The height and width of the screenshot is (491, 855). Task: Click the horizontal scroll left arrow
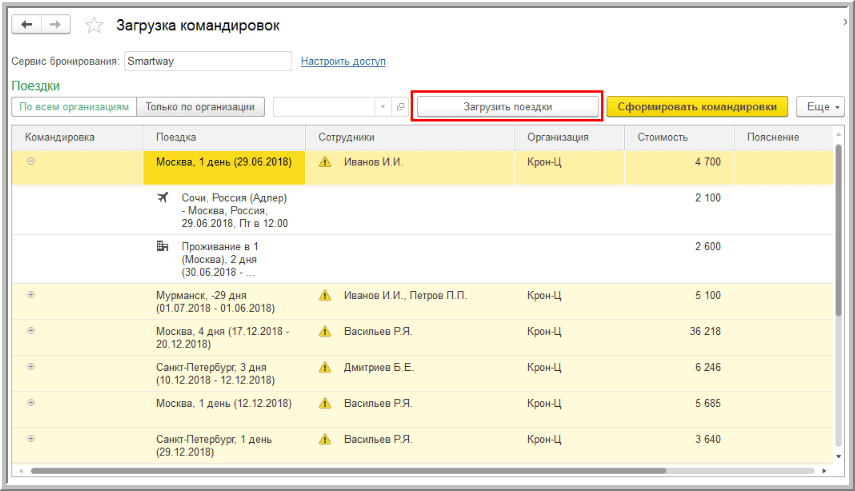point(21,471)
